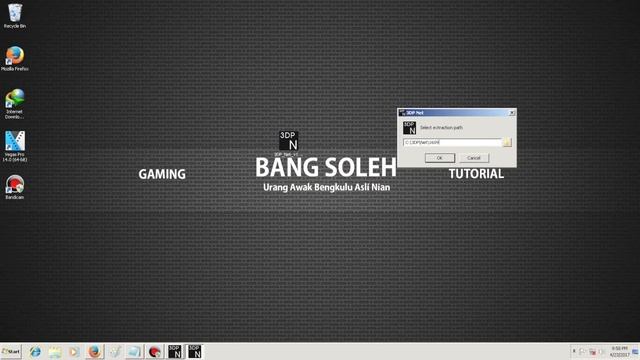Open the Recycle Bin desktop icon
Image resolution: width=640 pixels, height=360 pixels.
(15, 16)
